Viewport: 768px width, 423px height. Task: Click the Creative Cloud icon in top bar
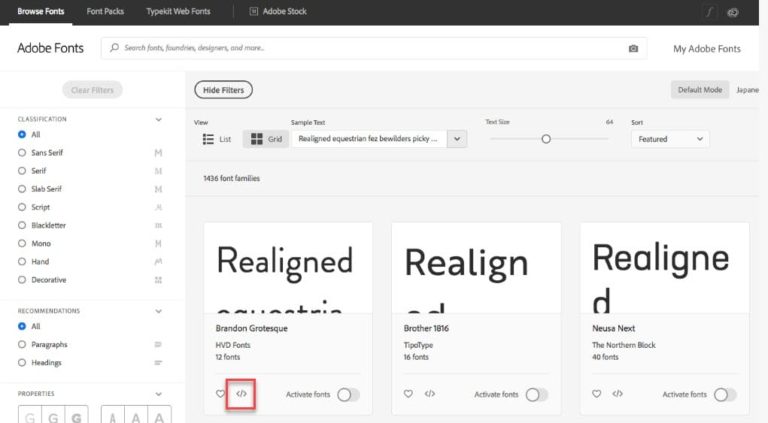pos(733,12)
